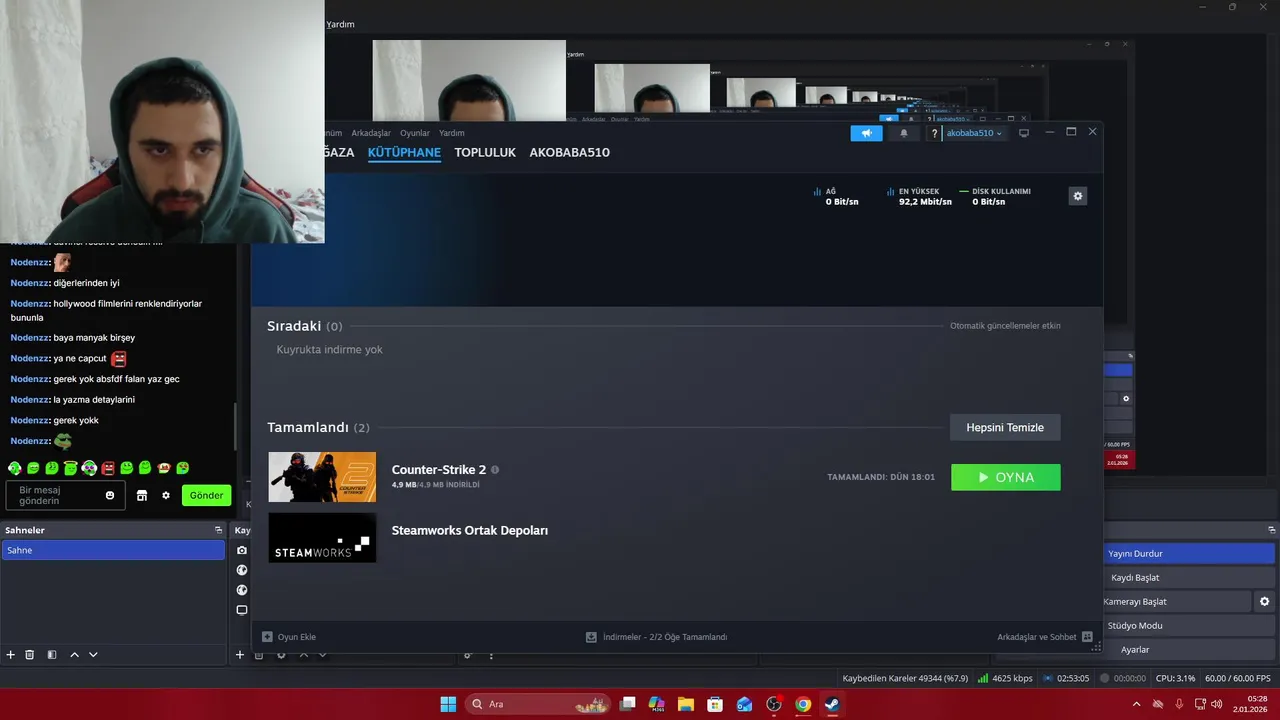Click the microphone tray icon

[x=1179, y=704]
